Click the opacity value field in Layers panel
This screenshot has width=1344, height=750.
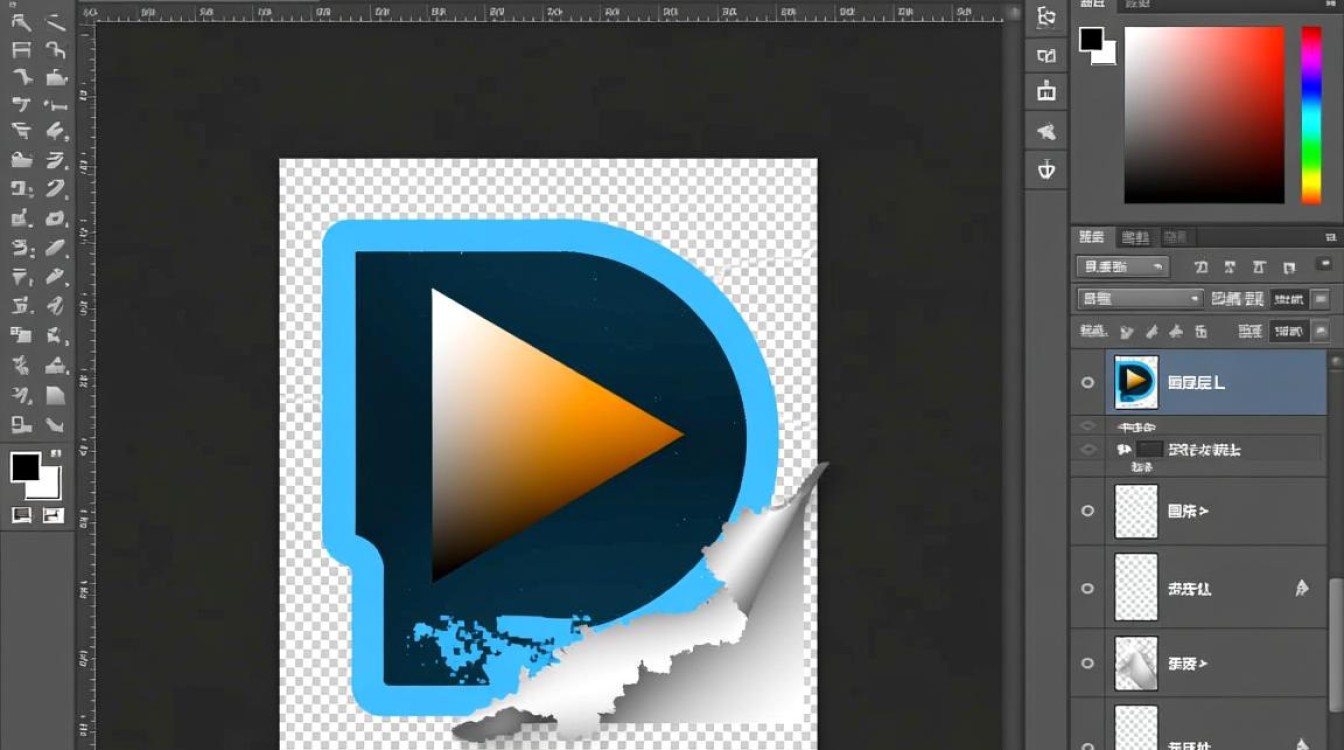pos(1289,298)
